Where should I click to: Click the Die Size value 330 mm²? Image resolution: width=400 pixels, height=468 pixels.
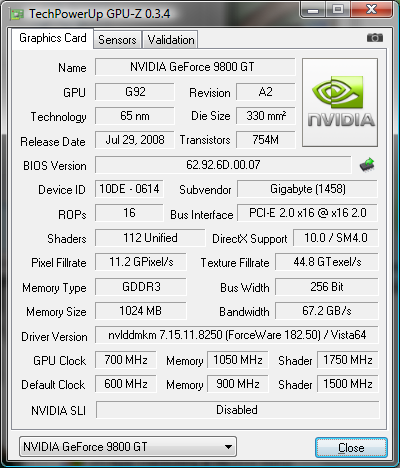click(266, 116)
